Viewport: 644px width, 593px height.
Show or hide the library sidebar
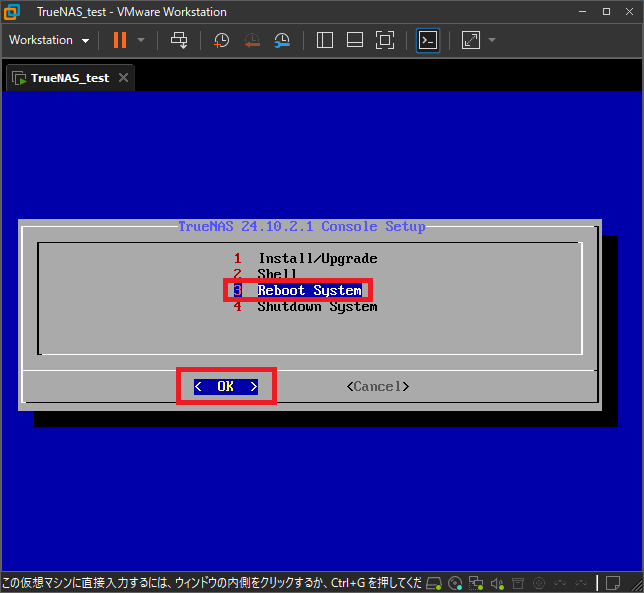click(x=324, y=40)
